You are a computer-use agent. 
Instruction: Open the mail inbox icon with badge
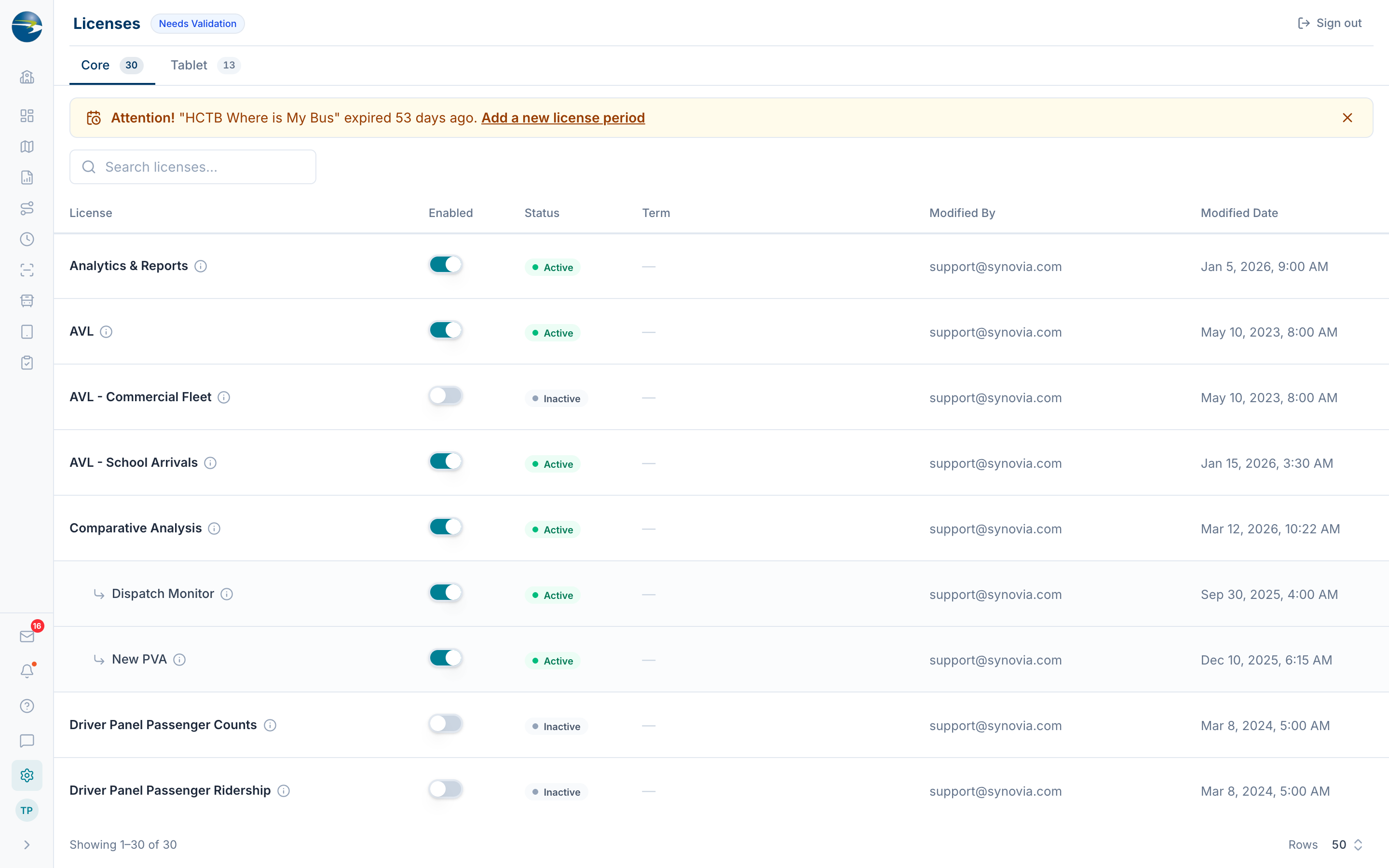pos(27,636)
